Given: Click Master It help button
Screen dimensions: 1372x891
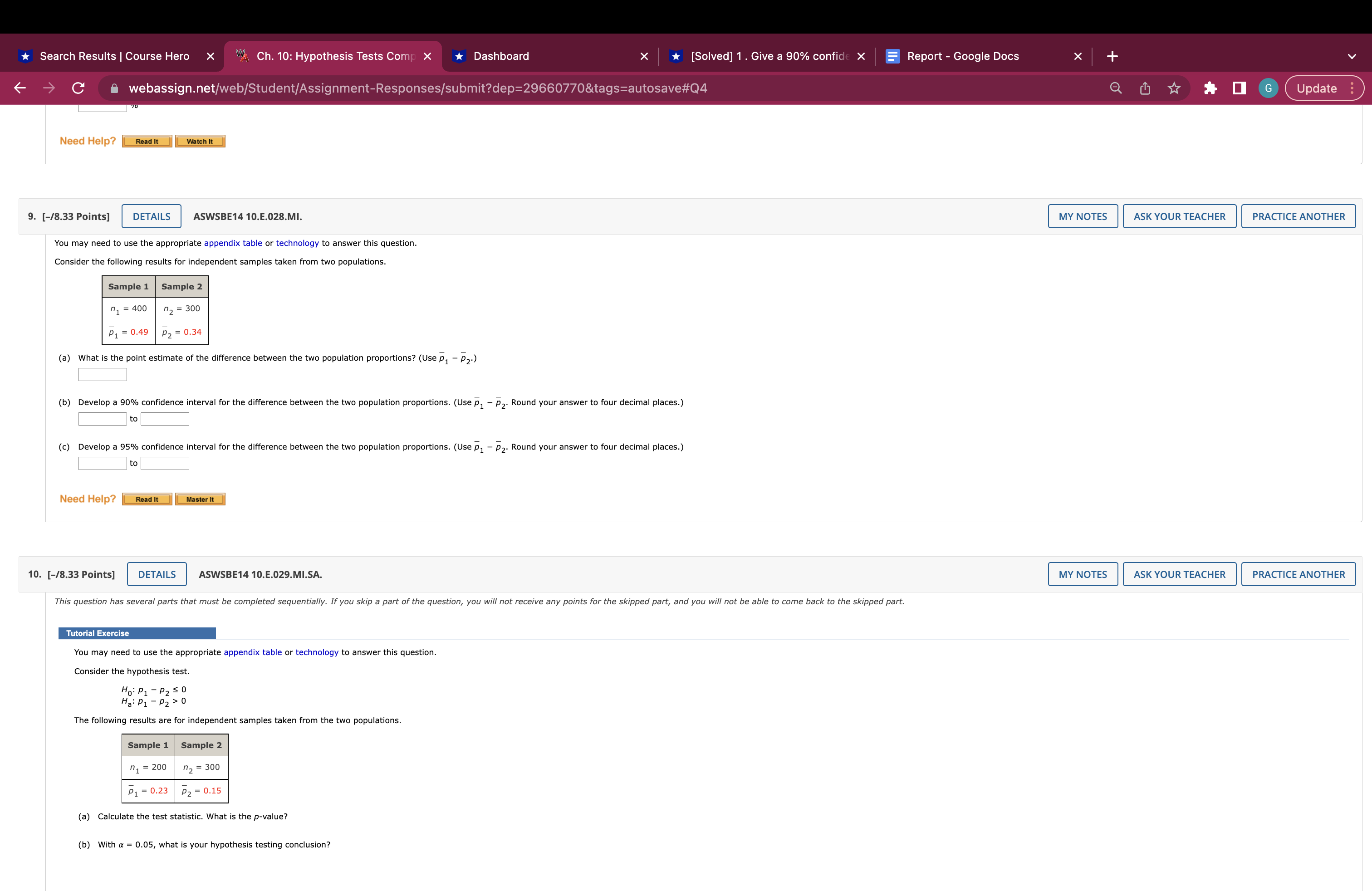Looking at the screenshot, I should tap(200, 499).
